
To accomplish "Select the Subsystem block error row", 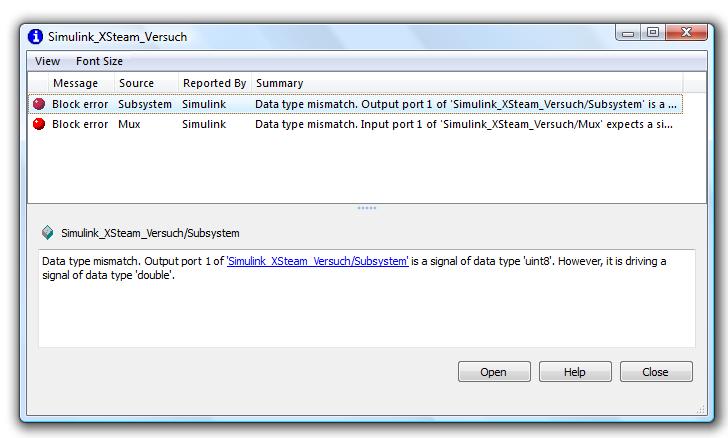I will [400, 104].
